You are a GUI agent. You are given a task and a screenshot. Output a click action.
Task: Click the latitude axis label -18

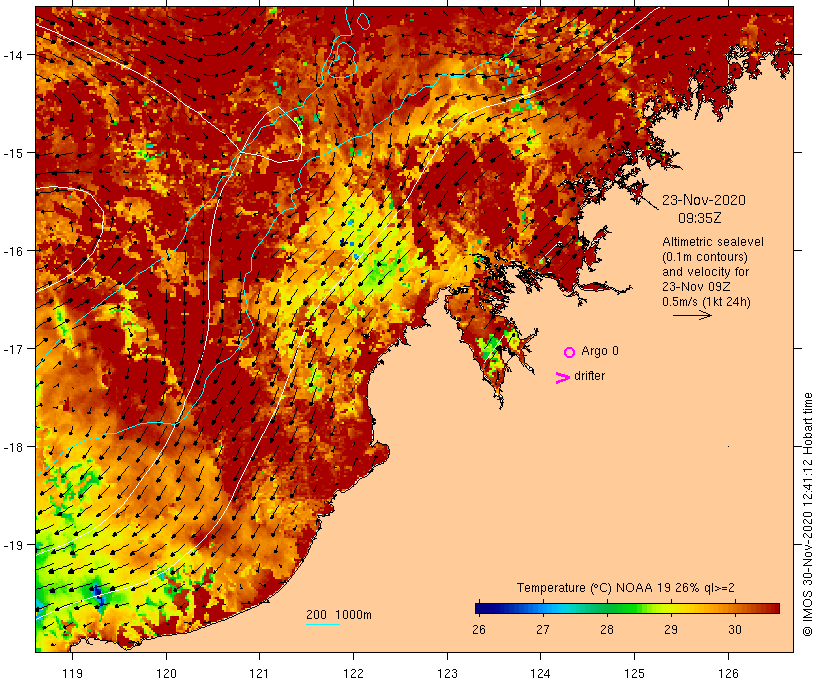coord(13,447)
